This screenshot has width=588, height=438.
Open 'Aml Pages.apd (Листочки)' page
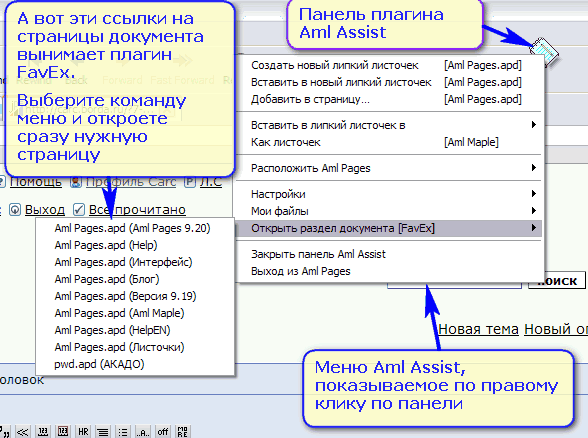coord(135,347)
